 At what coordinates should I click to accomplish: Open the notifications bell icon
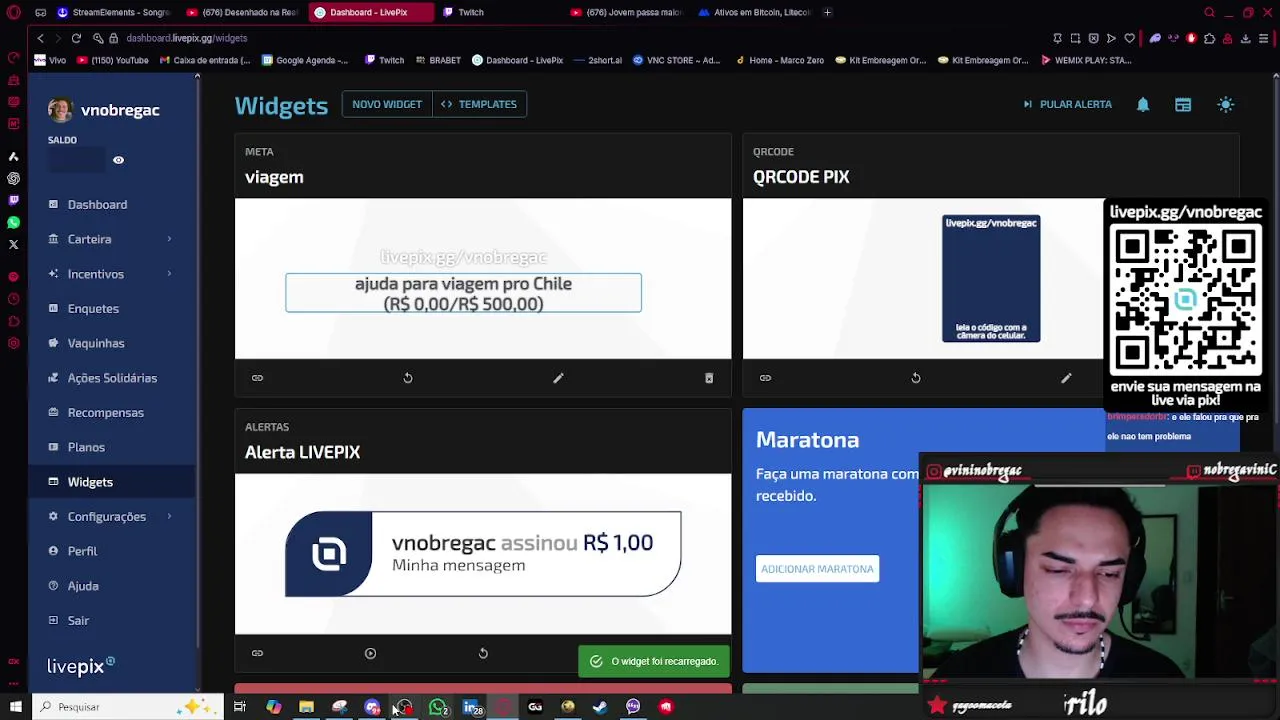coord(1143,104)
